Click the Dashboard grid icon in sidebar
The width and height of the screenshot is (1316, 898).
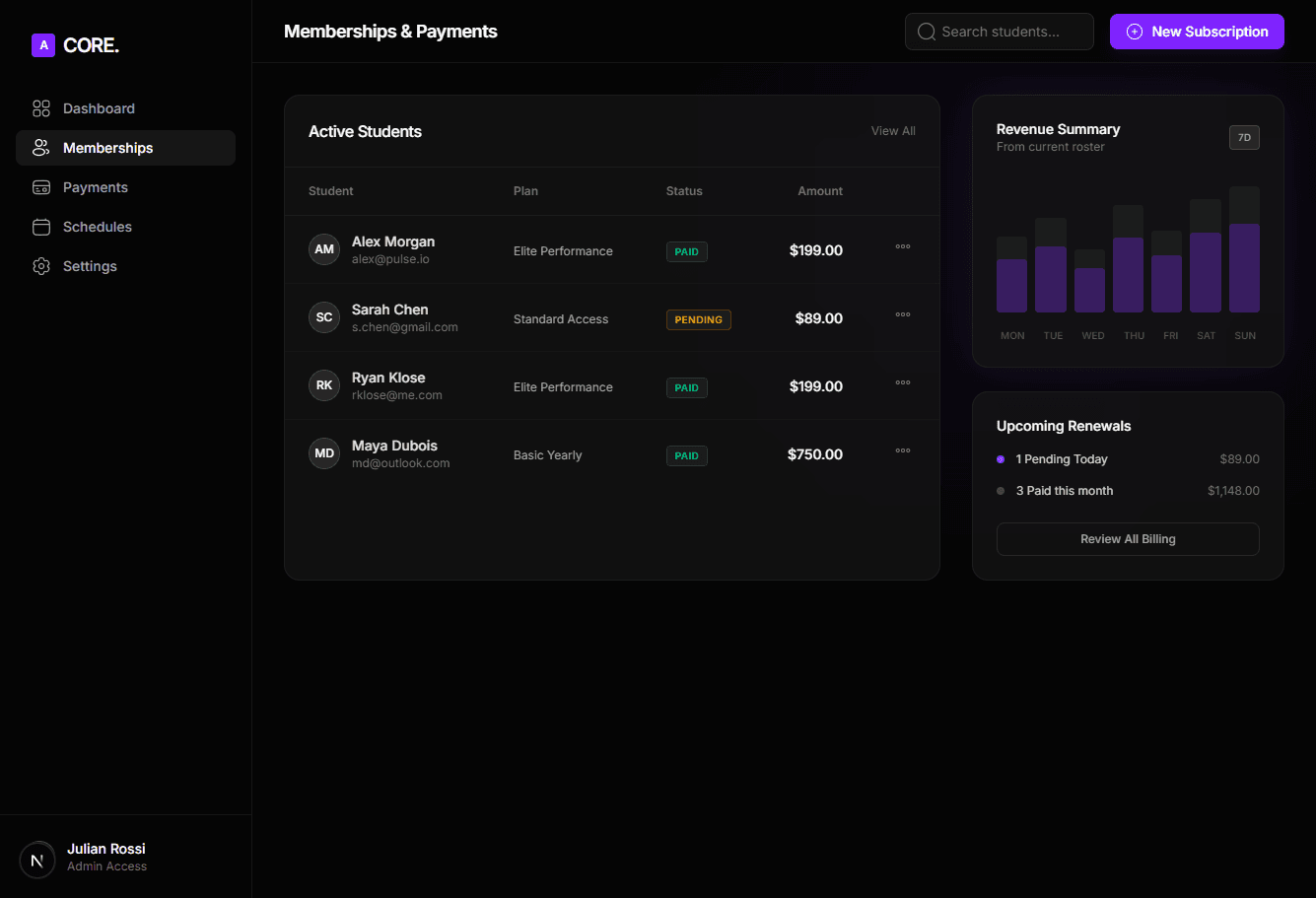pyautogui.click(x=41, y=108)
